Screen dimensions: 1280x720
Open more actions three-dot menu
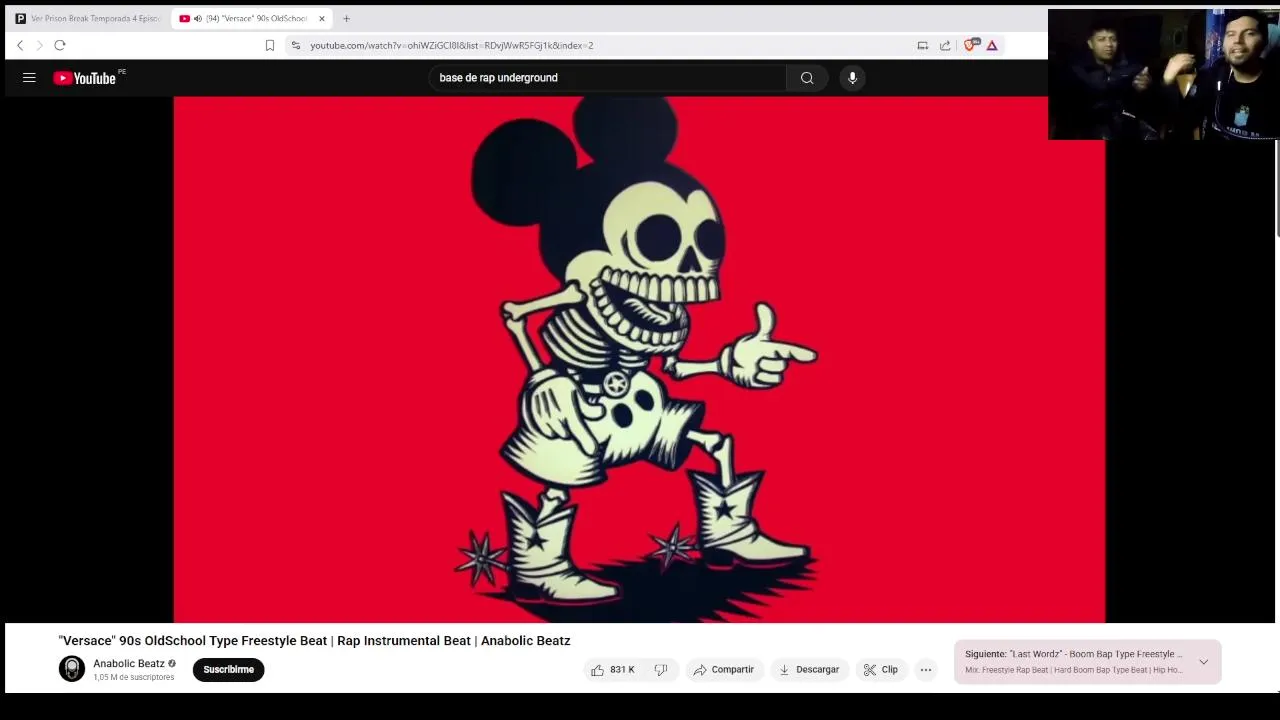(x=926, y=670)
